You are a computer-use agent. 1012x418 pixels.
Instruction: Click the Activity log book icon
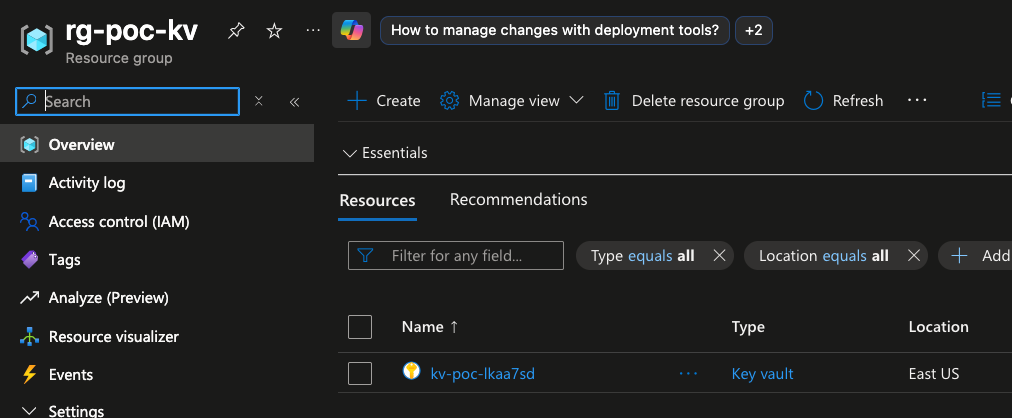pyautogui.click(x=29, y=183)
